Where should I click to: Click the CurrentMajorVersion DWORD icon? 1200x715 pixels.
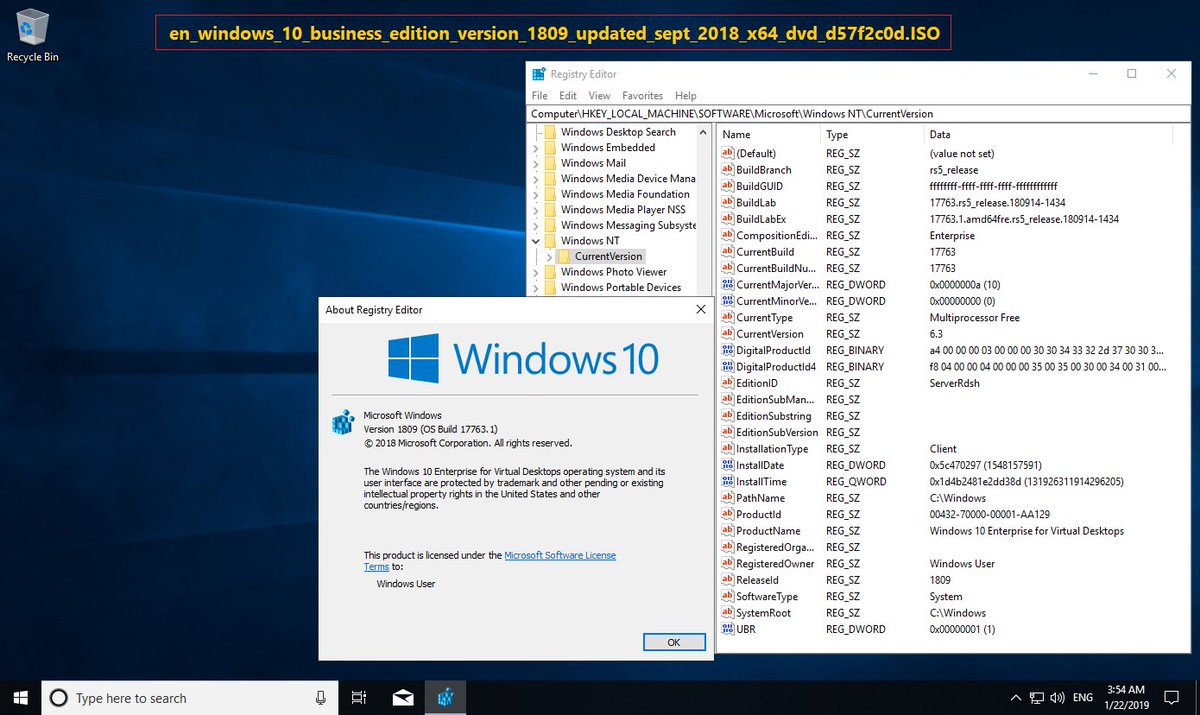click(727, 285)
